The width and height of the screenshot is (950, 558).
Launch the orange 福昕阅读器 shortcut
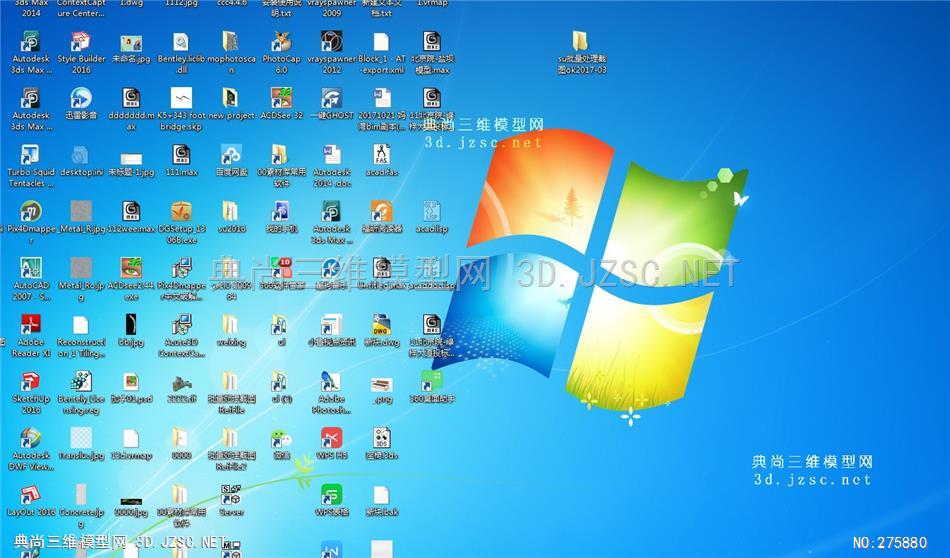(381, 211)
